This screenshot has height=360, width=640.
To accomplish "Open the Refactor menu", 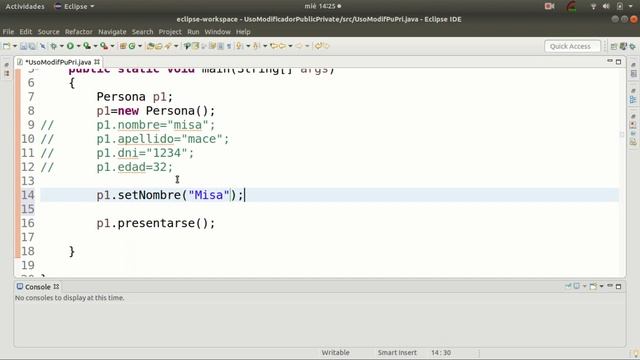I will pyautogui.click(x=78, y=32).
